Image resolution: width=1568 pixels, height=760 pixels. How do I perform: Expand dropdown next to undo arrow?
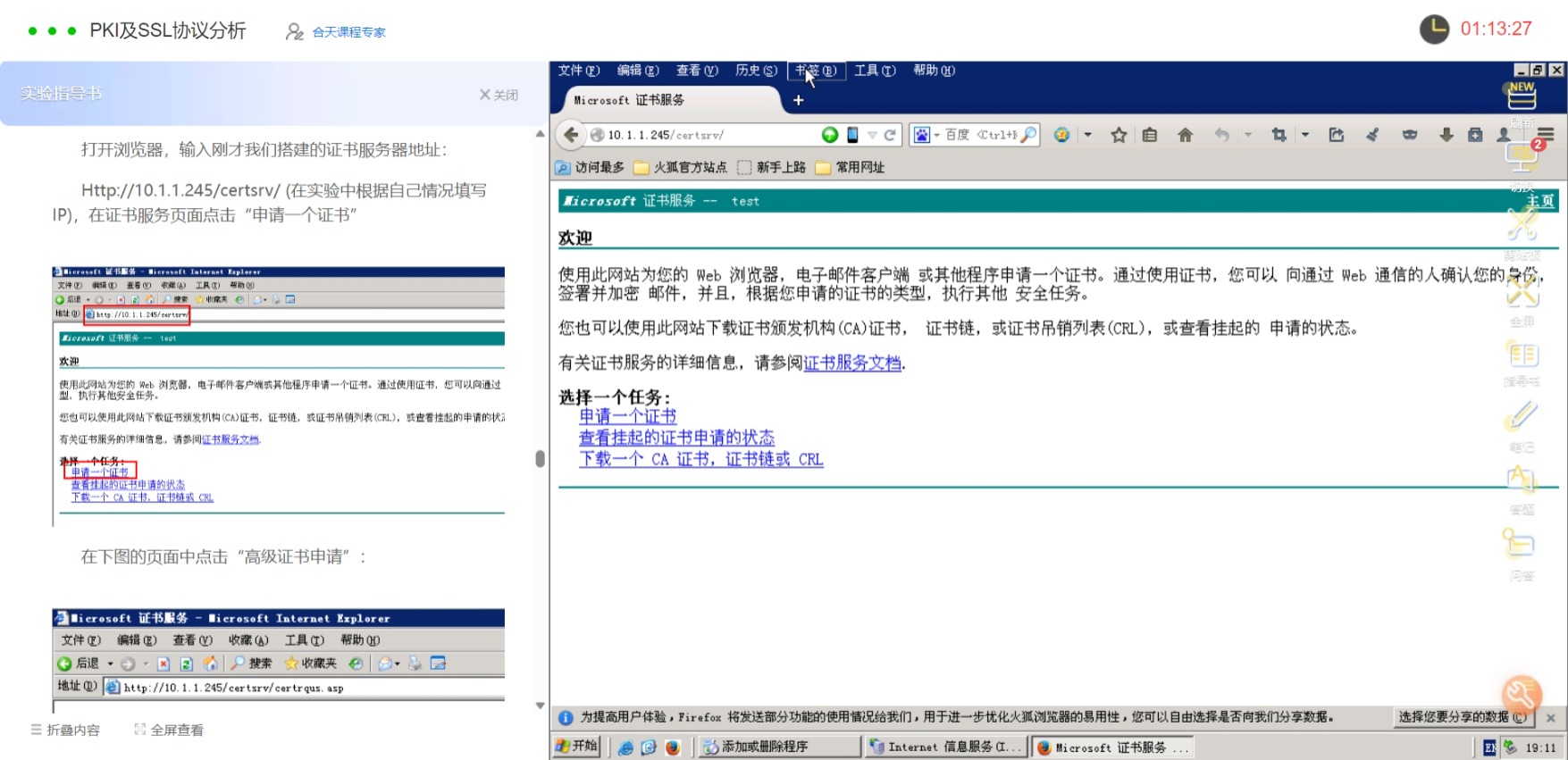(1248, 135)
